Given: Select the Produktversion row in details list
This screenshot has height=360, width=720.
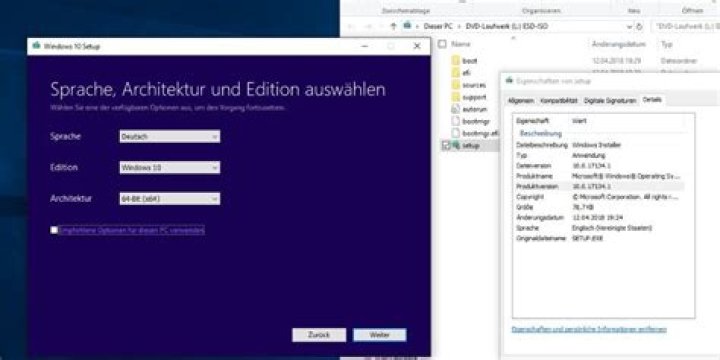Looking at the screenshot, I should point(599,186).
